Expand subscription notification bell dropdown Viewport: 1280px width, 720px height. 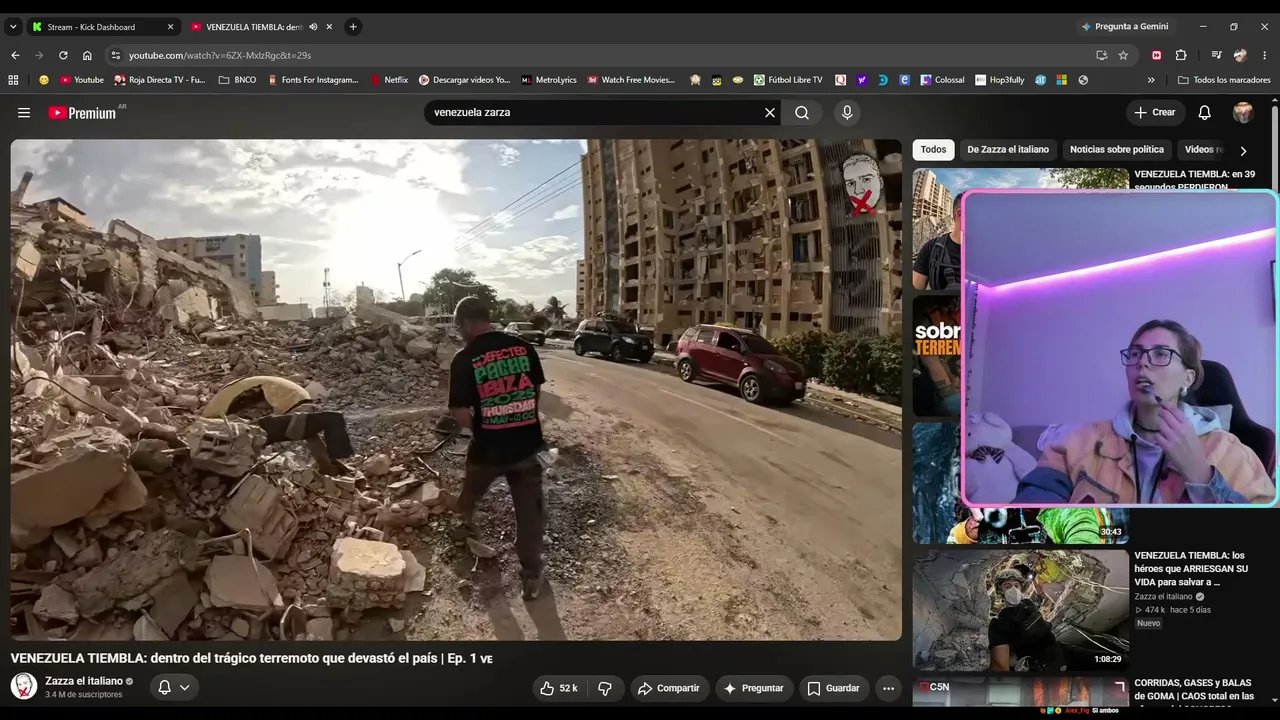pyautogui.click(x=174, y=687)
